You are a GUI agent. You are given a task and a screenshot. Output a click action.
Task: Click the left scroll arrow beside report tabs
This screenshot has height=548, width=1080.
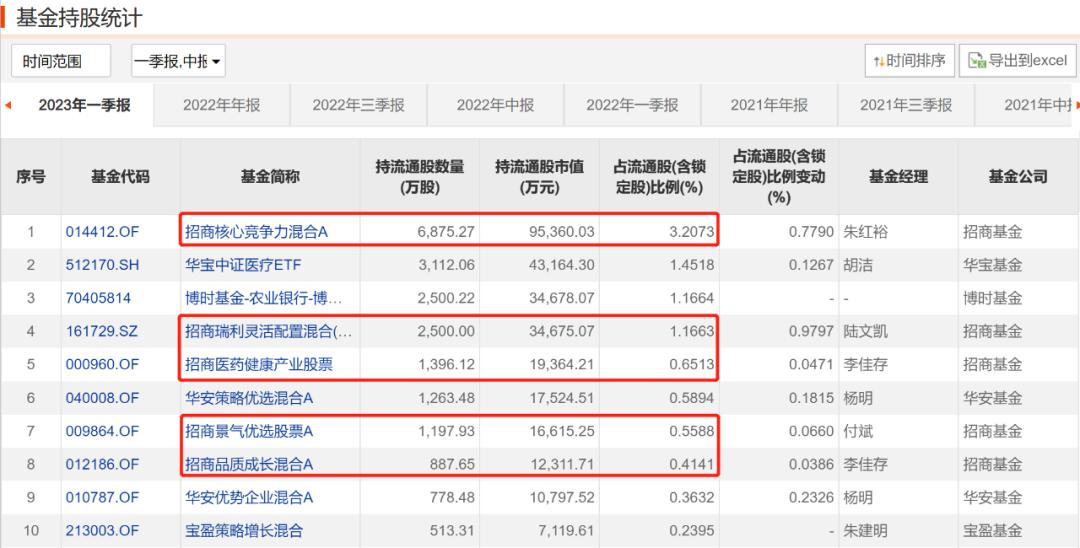(8, 105)
